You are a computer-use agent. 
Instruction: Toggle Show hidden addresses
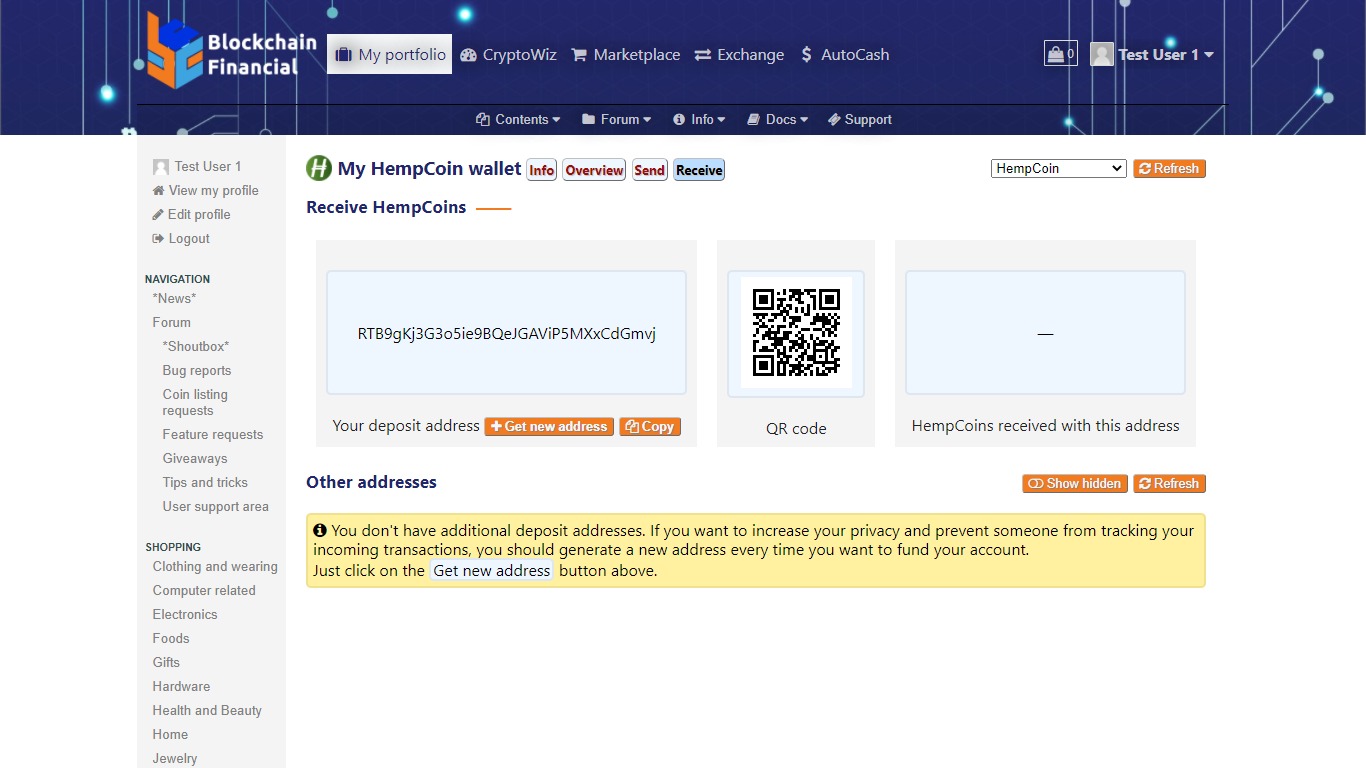pyautogui.click(x=1074, y=484)
